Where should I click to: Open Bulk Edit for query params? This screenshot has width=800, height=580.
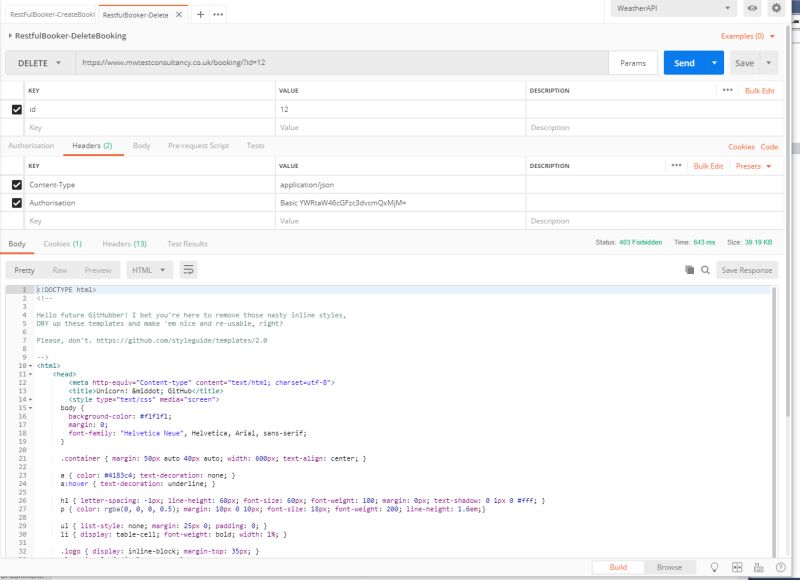coord(760,90)
